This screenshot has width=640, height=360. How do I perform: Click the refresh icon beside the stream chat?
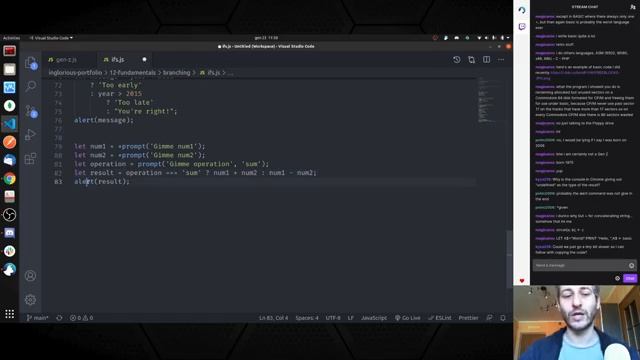pyautogui.click(x=522, y=10)
